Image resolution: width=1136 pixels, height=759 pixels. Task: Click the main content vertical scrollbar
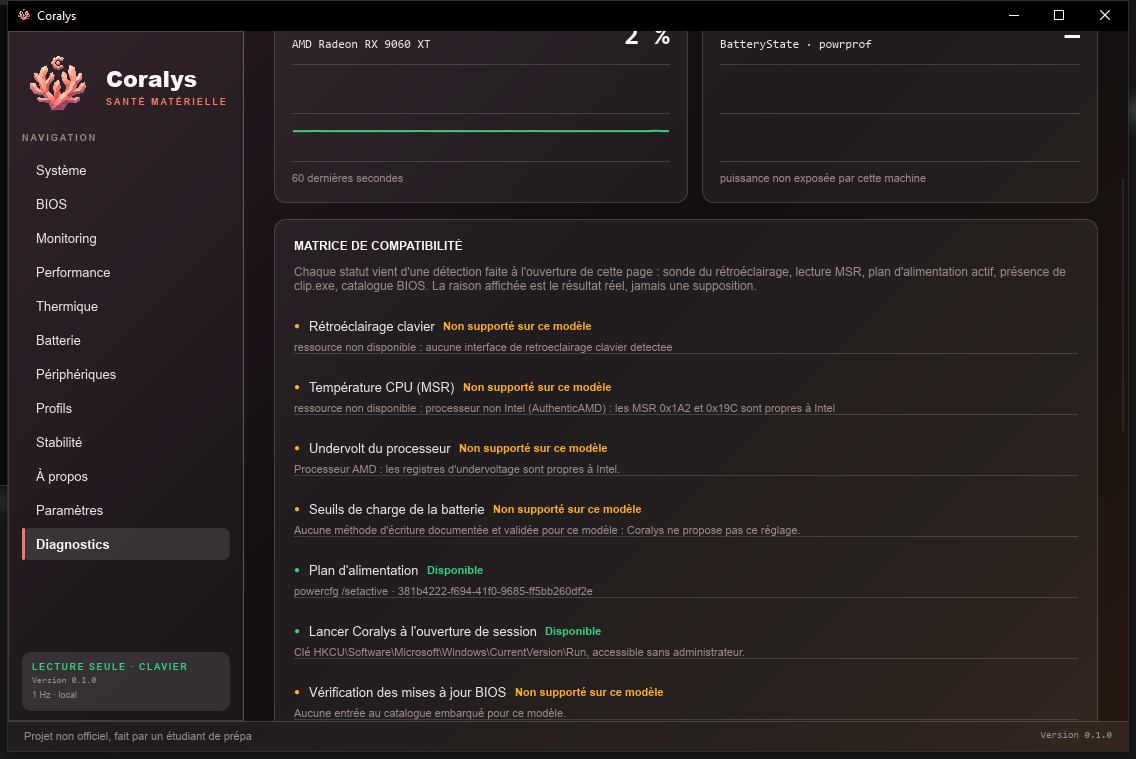[x=1124, y=304]
